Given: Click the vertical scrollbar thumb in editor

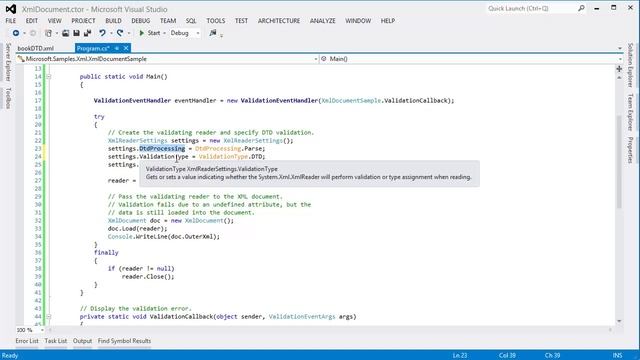Looking at the screenshot, I should [619, 161].
